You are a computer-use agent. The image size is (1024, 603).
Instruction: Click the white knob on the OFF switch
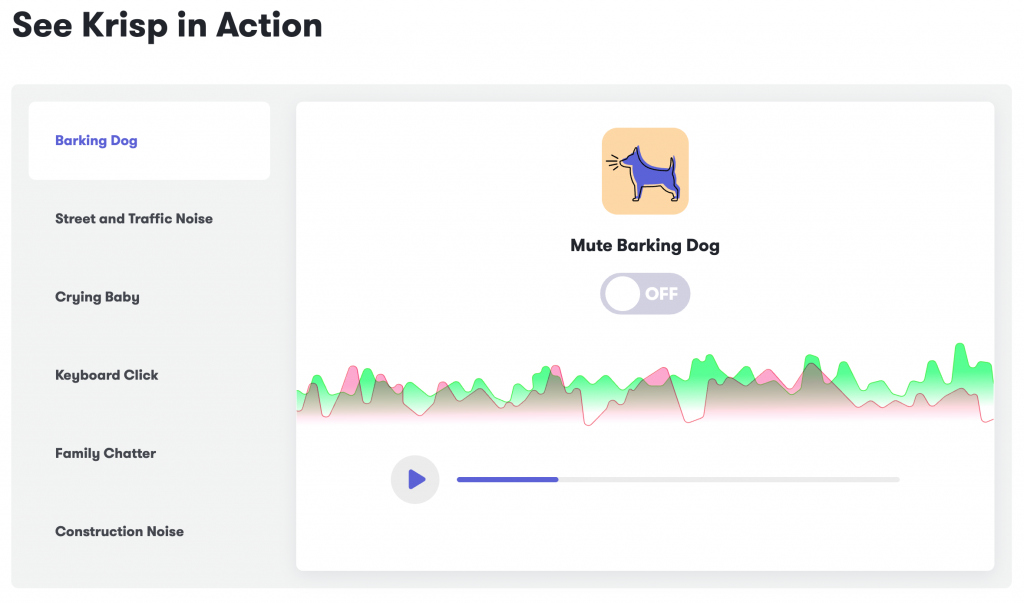[x=622, y=294]
